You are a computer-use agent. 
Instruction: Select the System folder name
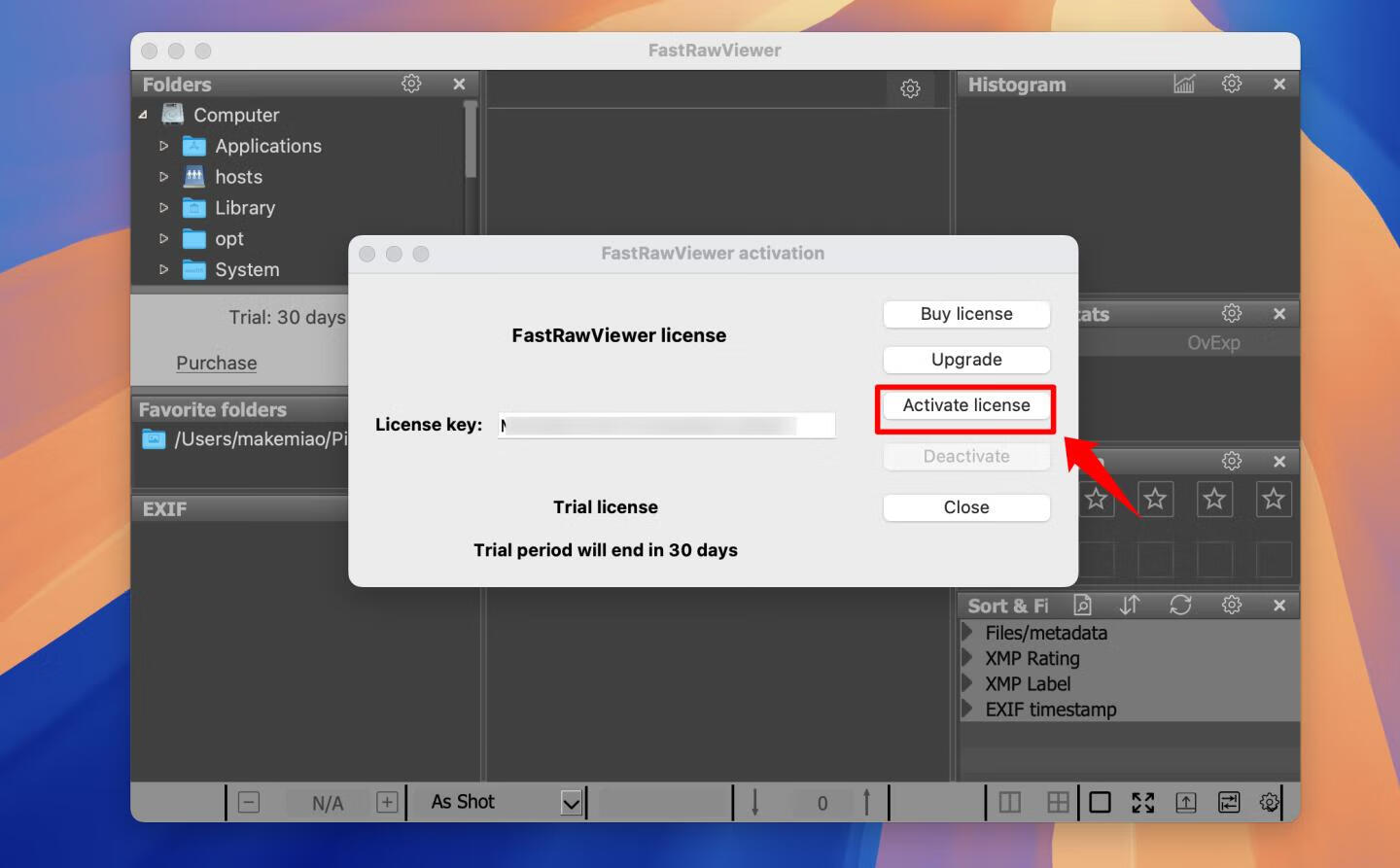(247, 269)
